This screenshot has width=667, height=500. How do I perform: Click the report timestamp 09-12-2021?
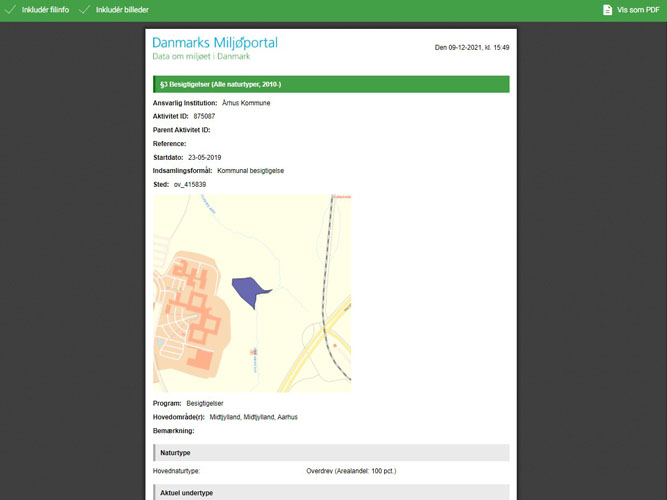(472, 47)
